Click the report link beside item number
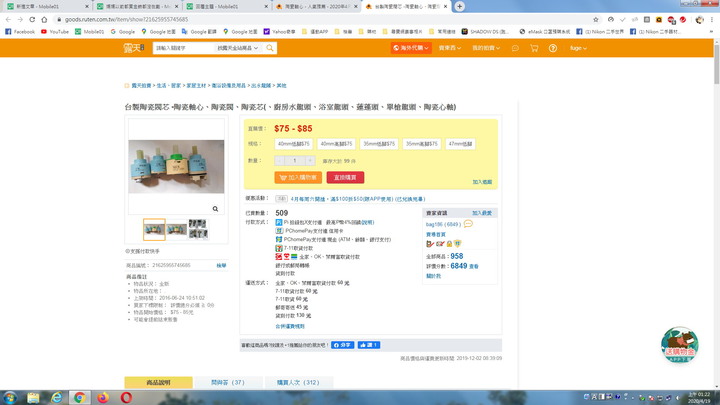The height and width of the screenshot is (405, 720). [221, 265]
